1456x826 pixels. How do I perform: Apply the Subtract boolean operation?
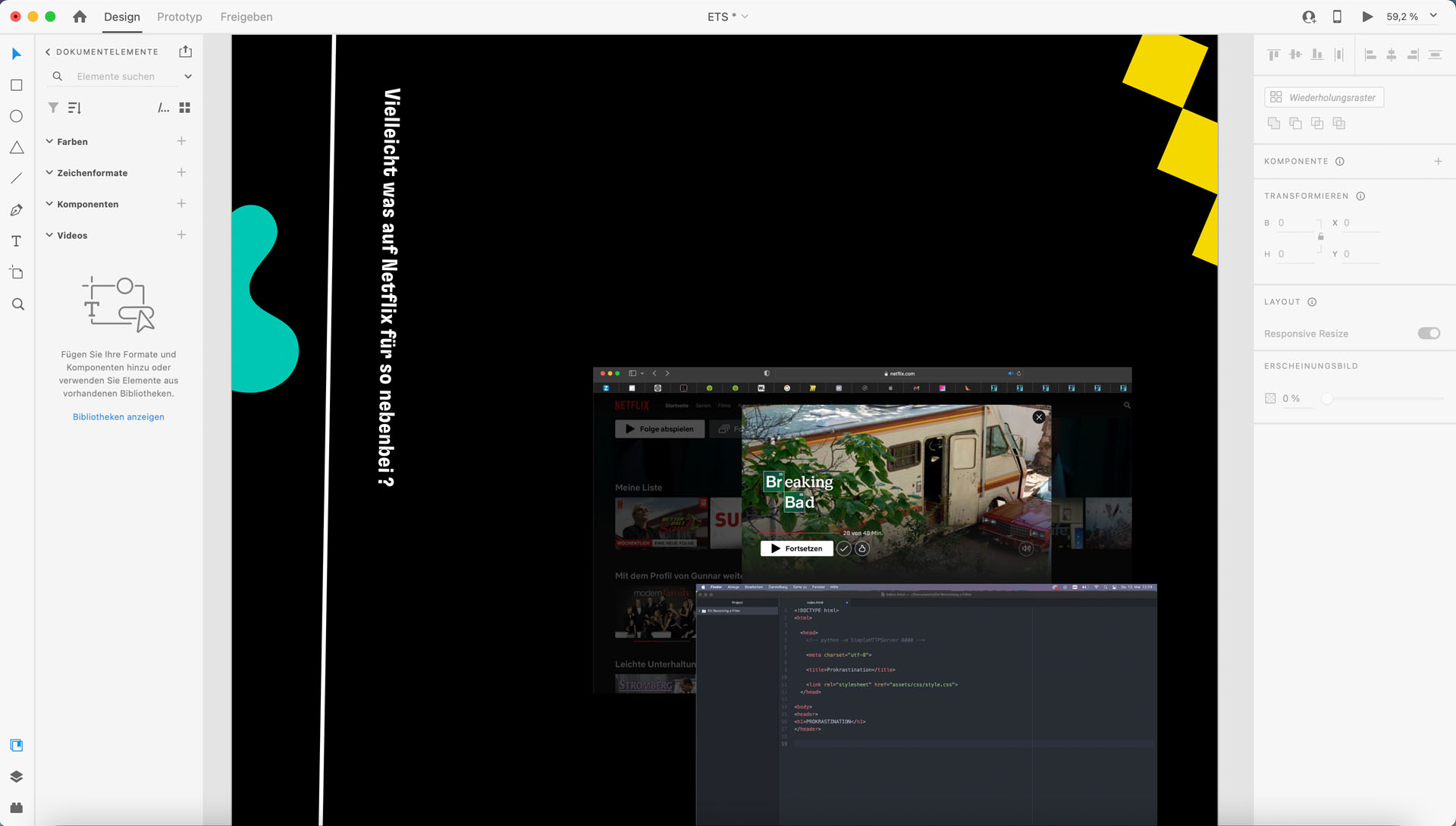[x=1295, y=123]
